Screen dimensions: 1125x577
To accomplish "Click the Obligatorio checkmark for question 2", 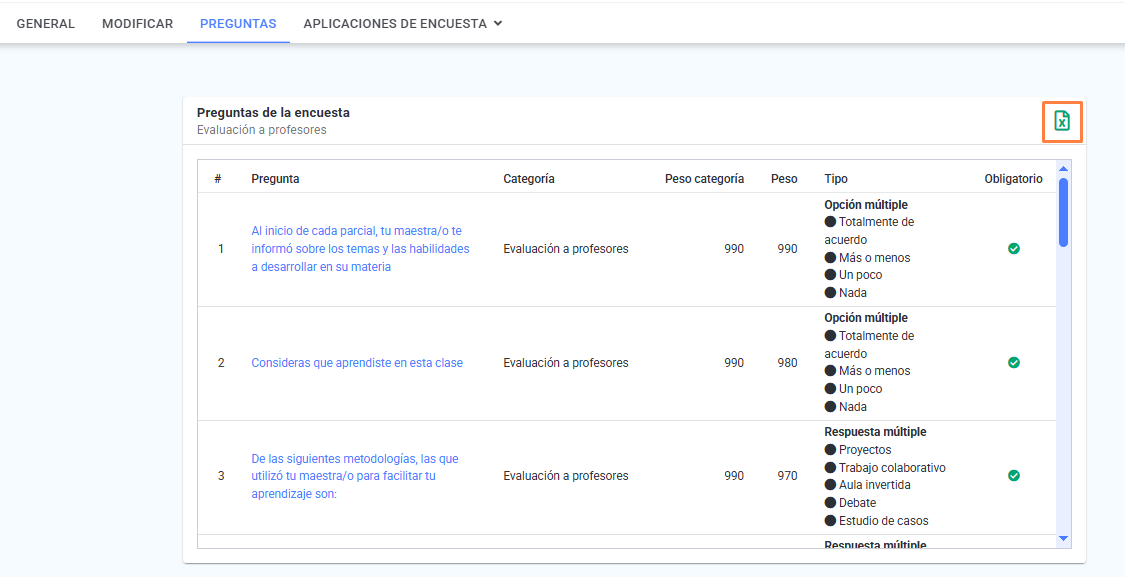I will coord(1014,362).
